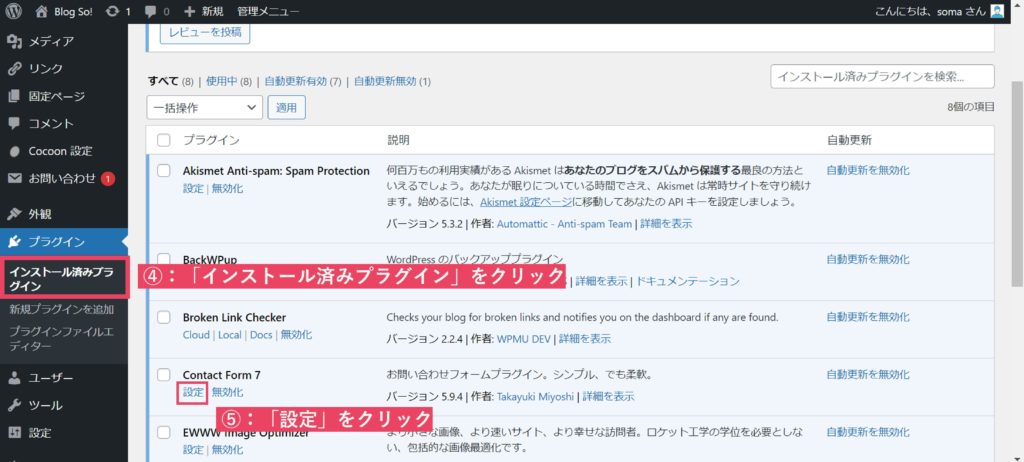Open the Blog So! site home icon
Image resolution: width=1024 pixels, height=462 pixels.
[x=41, y=12]
